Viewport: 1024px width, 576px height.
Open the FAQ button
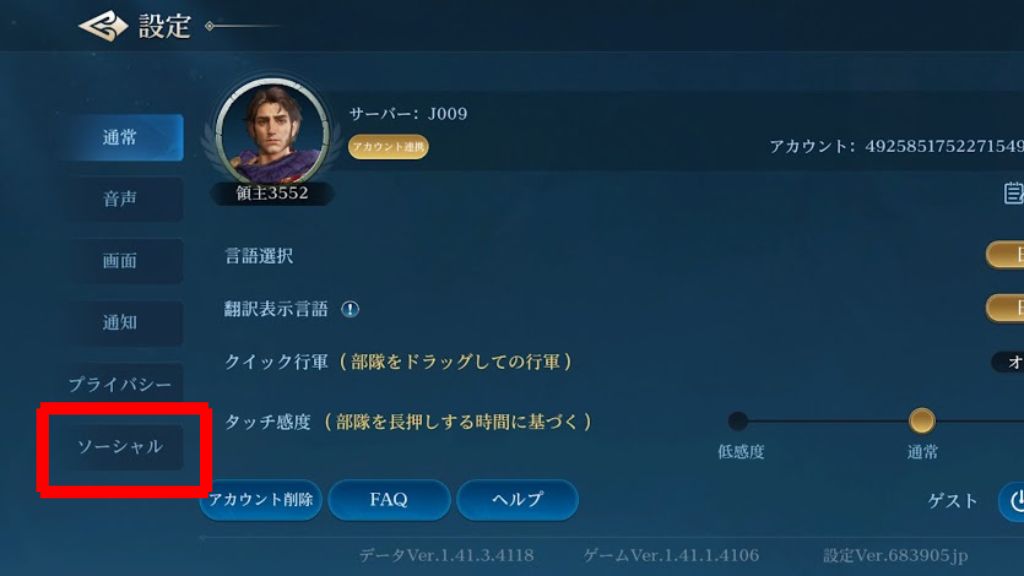click(389, 500)
